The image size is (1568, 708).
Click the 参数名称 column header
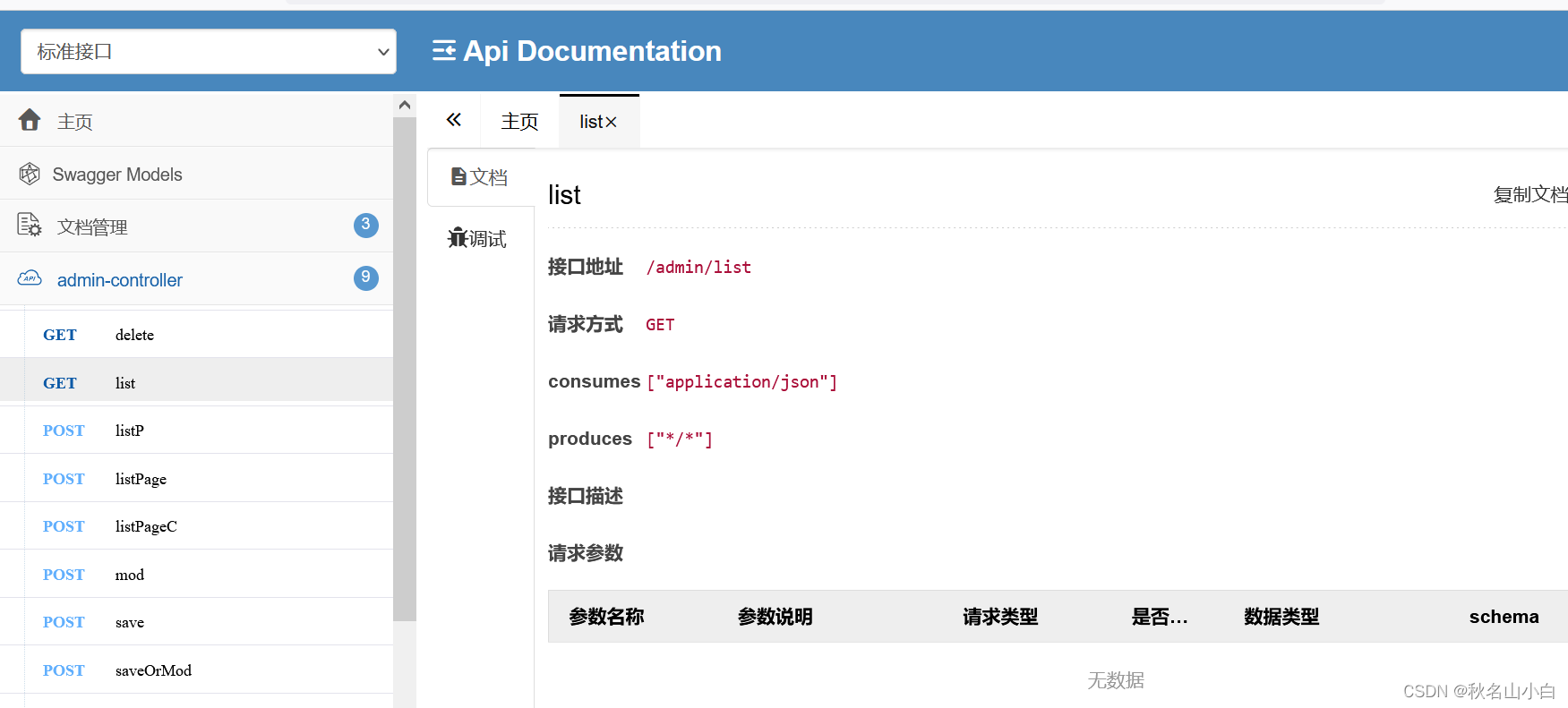tap(606, 616)
